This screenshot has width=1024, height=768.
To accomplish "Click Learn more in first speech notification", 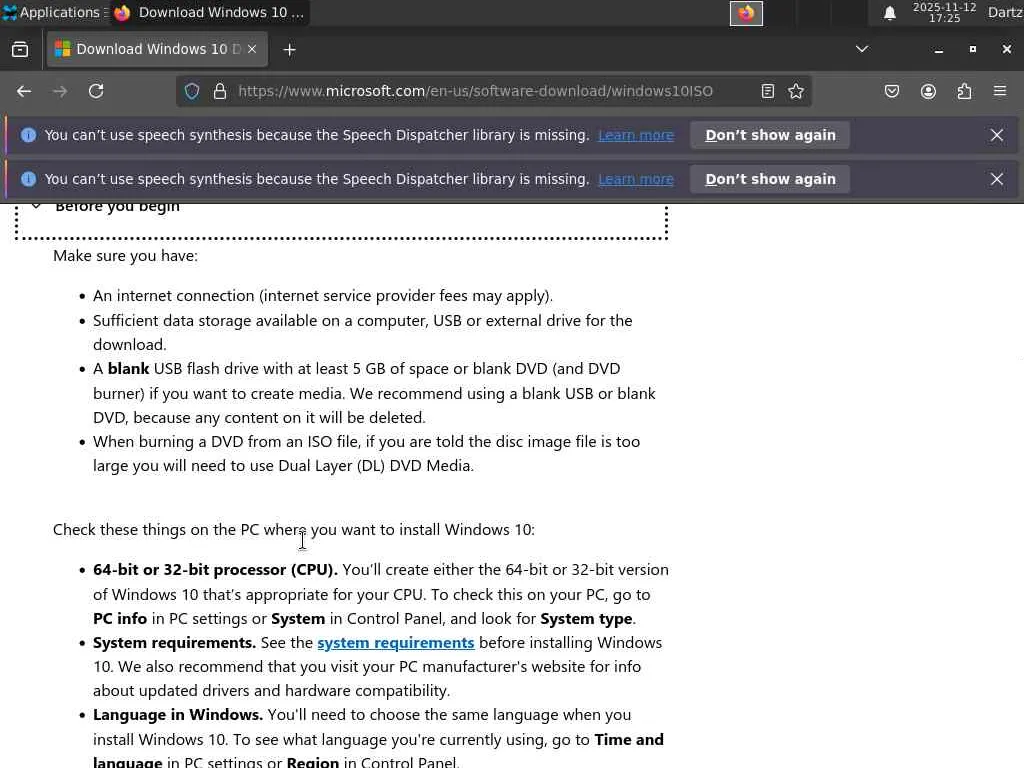I will [636, 135].
